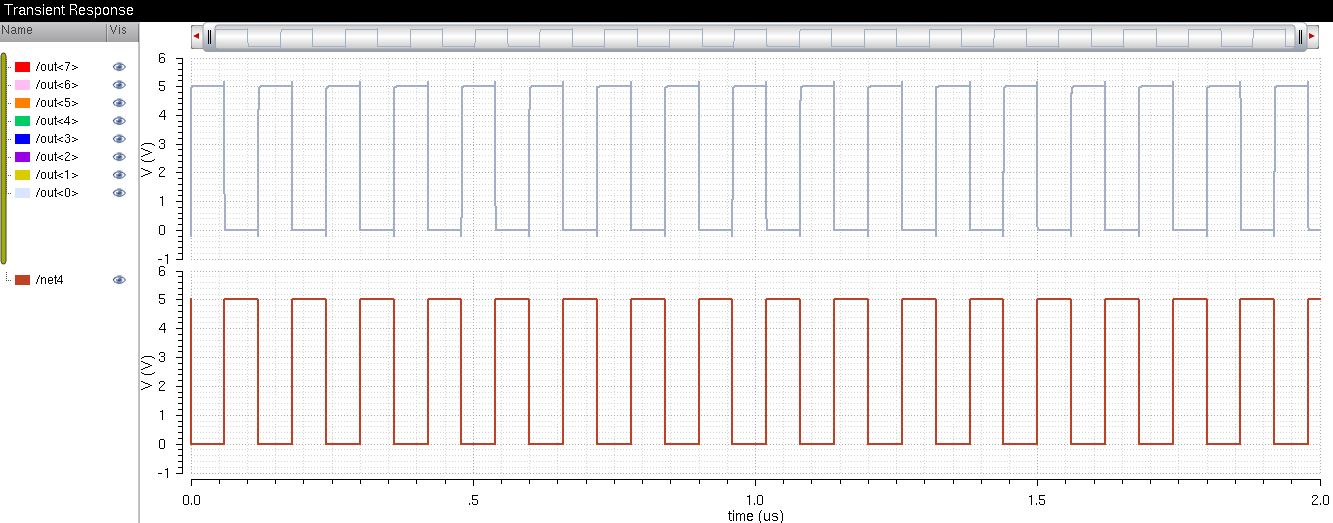Click the Vis column header
1333x523 pixels.
pyautogui.click(x=121, y=31)
